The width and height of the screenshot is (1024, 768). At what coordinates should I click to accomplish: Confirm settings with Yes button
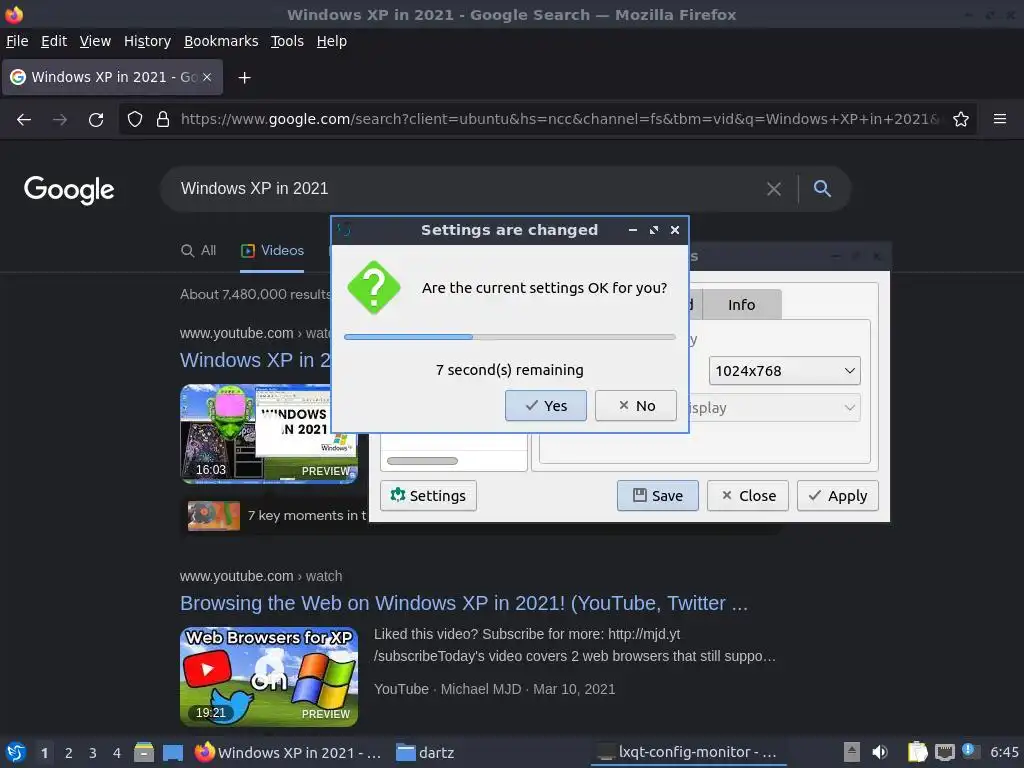click(x=546, y=406)
